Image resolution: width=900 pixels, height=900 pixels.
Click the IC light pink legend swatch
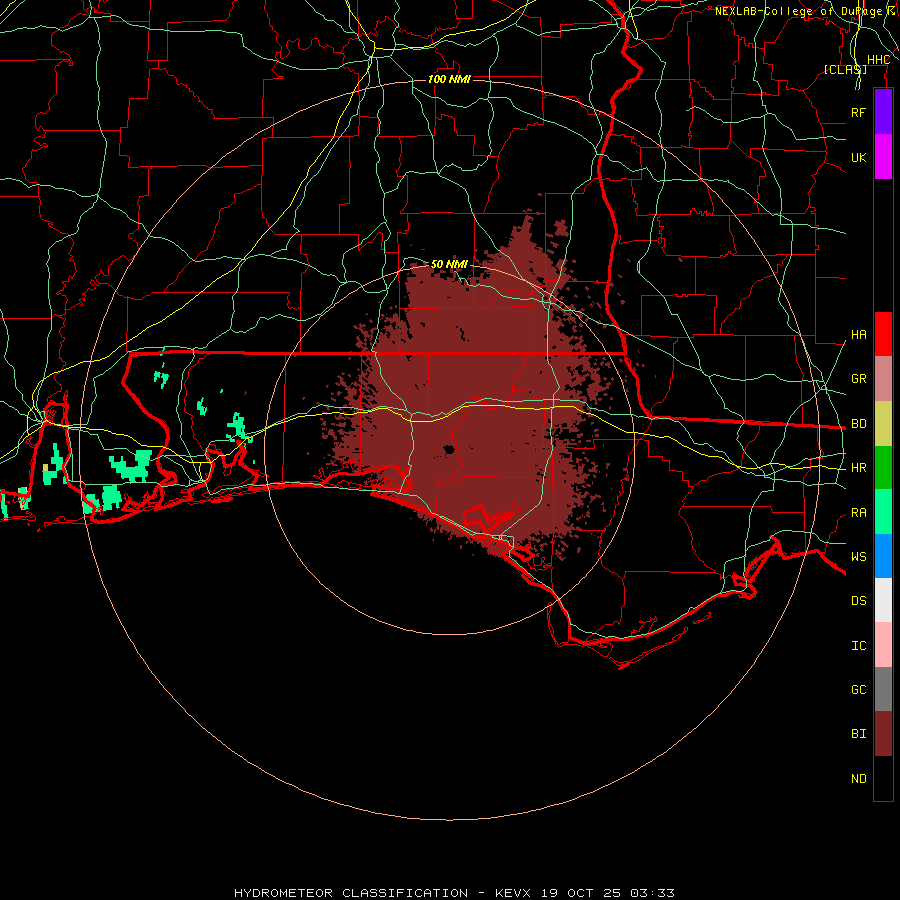883,645
